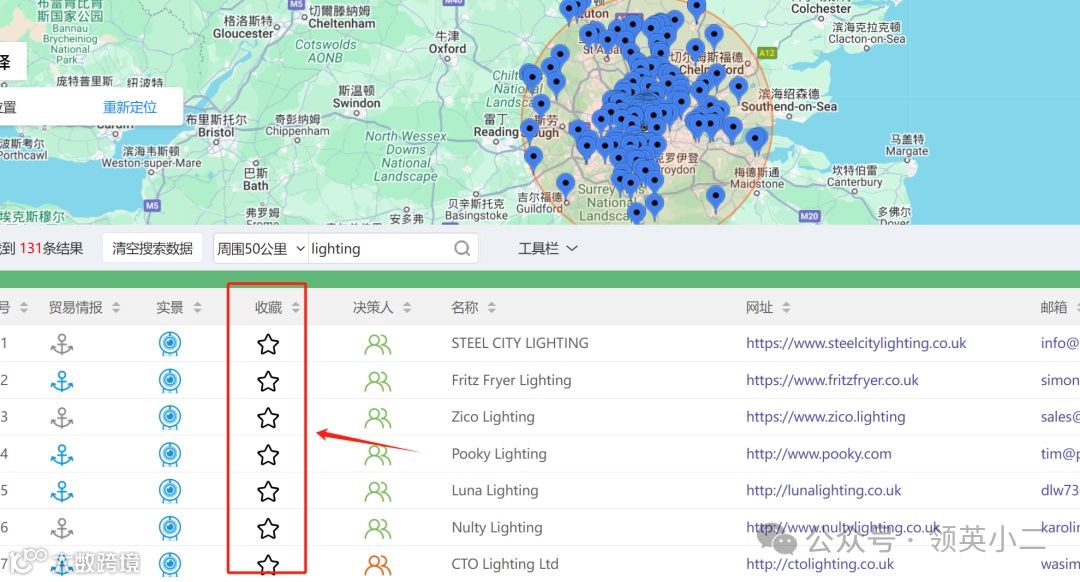Image resolution: width=1080 pixels, height=582 pixels.
Task: Star Fritz Fryer Lighting as favorite
Action: (x=268, y=381)
